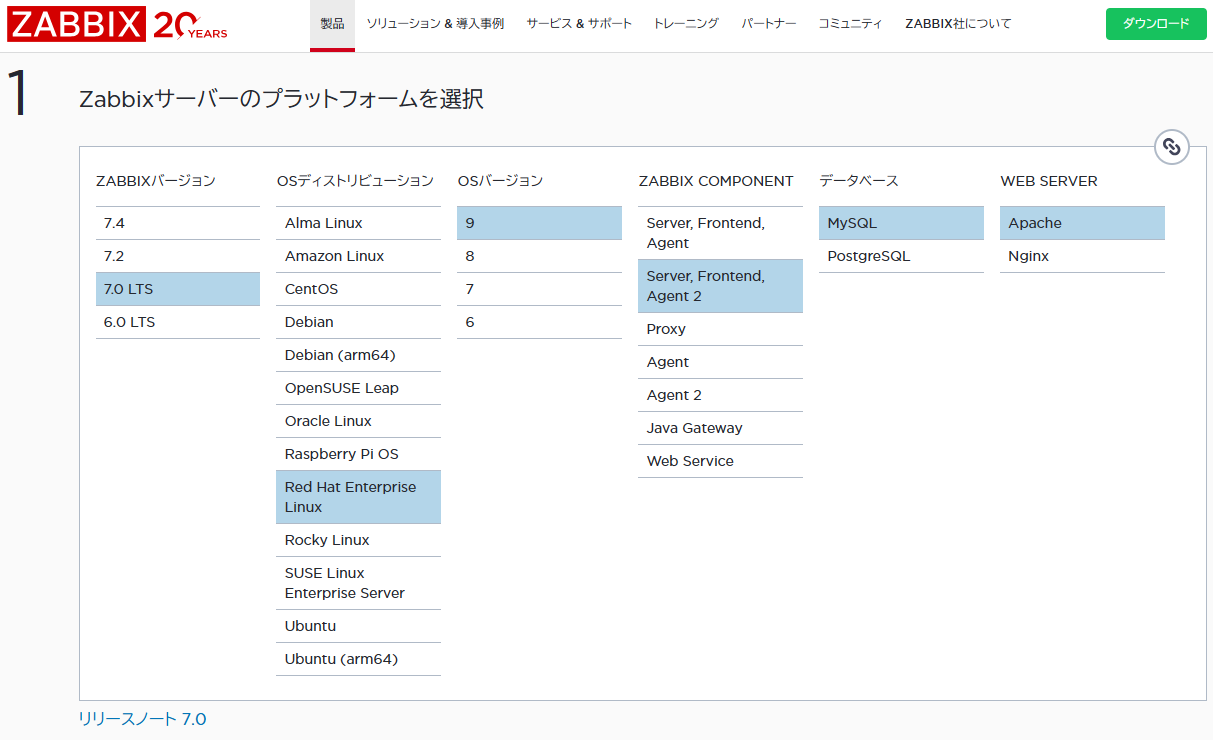Viewport: 1213px width, 740px height.
Task: Select OS version 9
Action: pyautogui.click(x=540, y=223)
